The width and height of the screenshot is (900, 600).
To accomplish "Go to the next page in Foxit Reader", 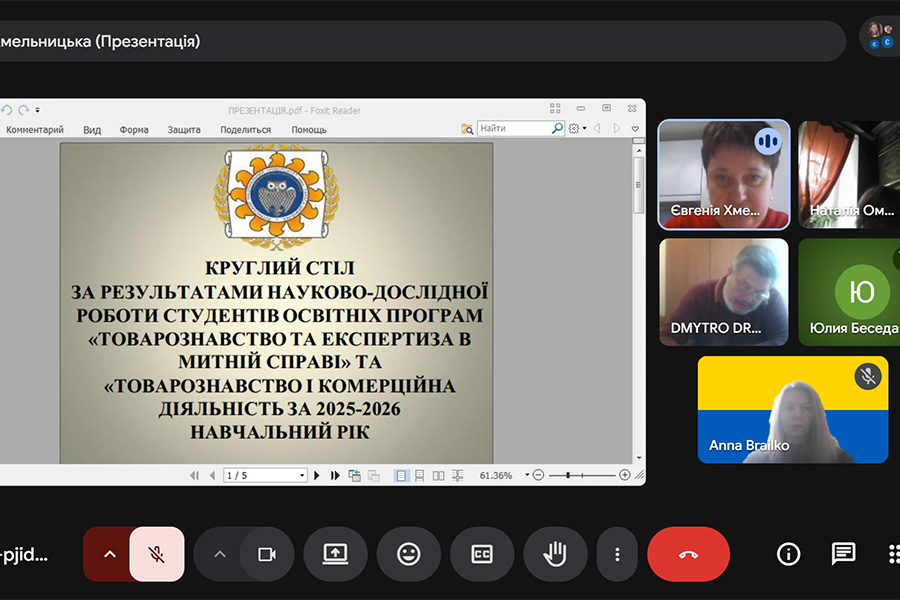I will [317, 476].
